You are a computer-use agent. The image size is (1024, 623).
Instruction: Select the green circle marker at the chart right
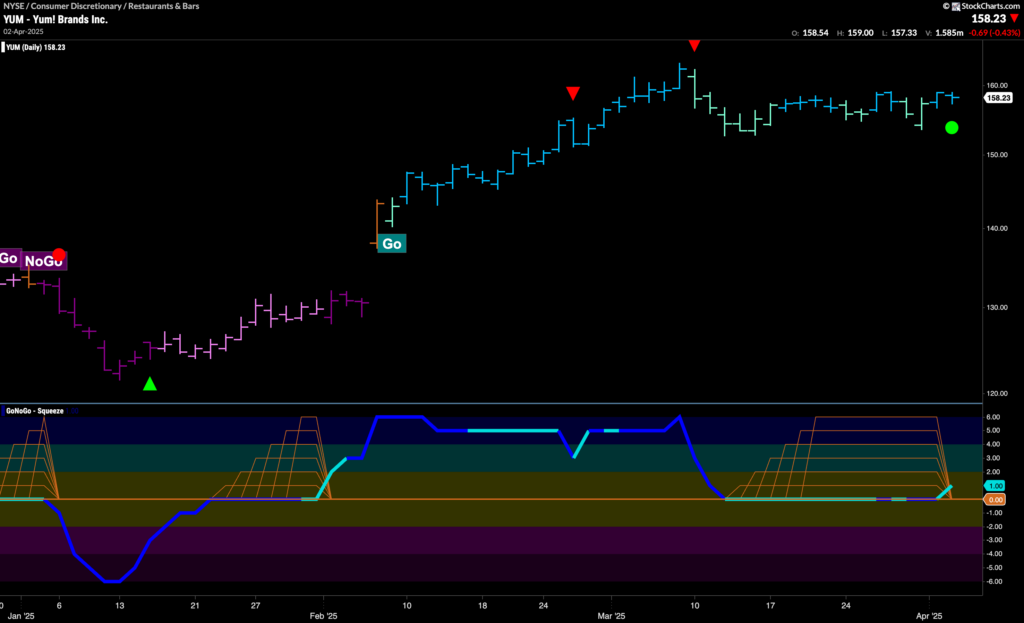coord(951,128)
